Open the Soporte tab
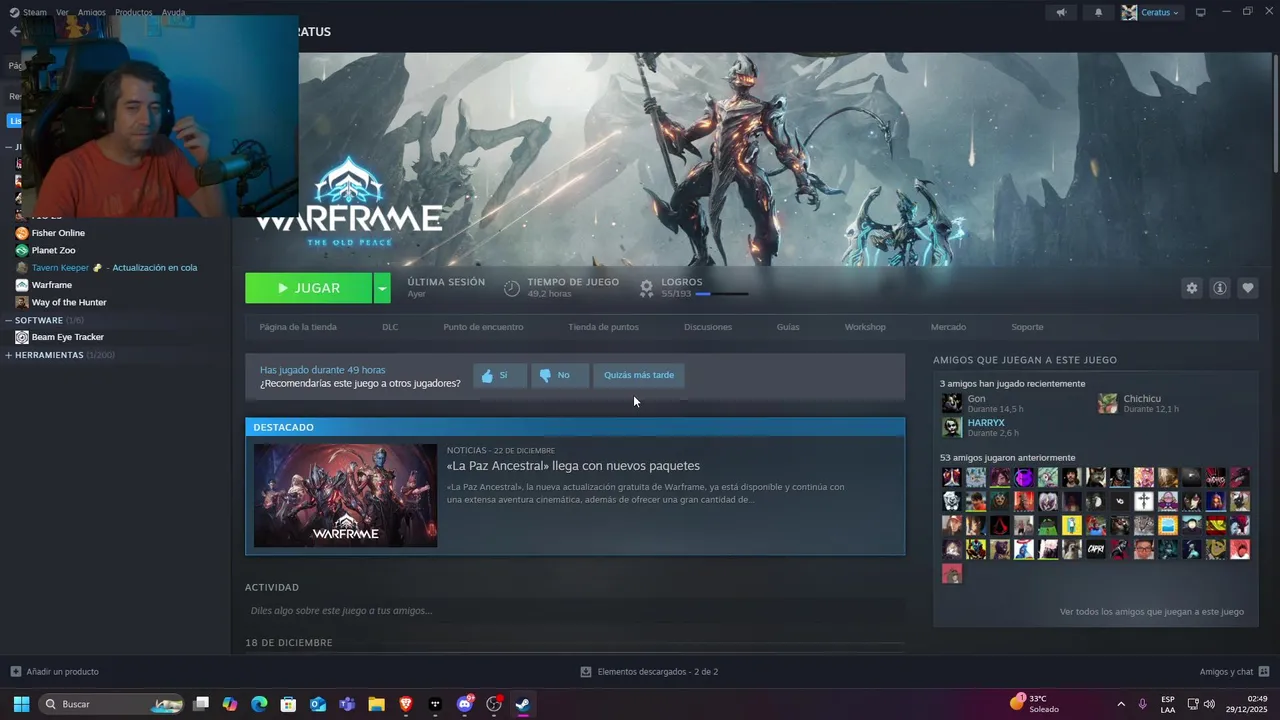The image size is (1280, 720). click(1027, 327)
